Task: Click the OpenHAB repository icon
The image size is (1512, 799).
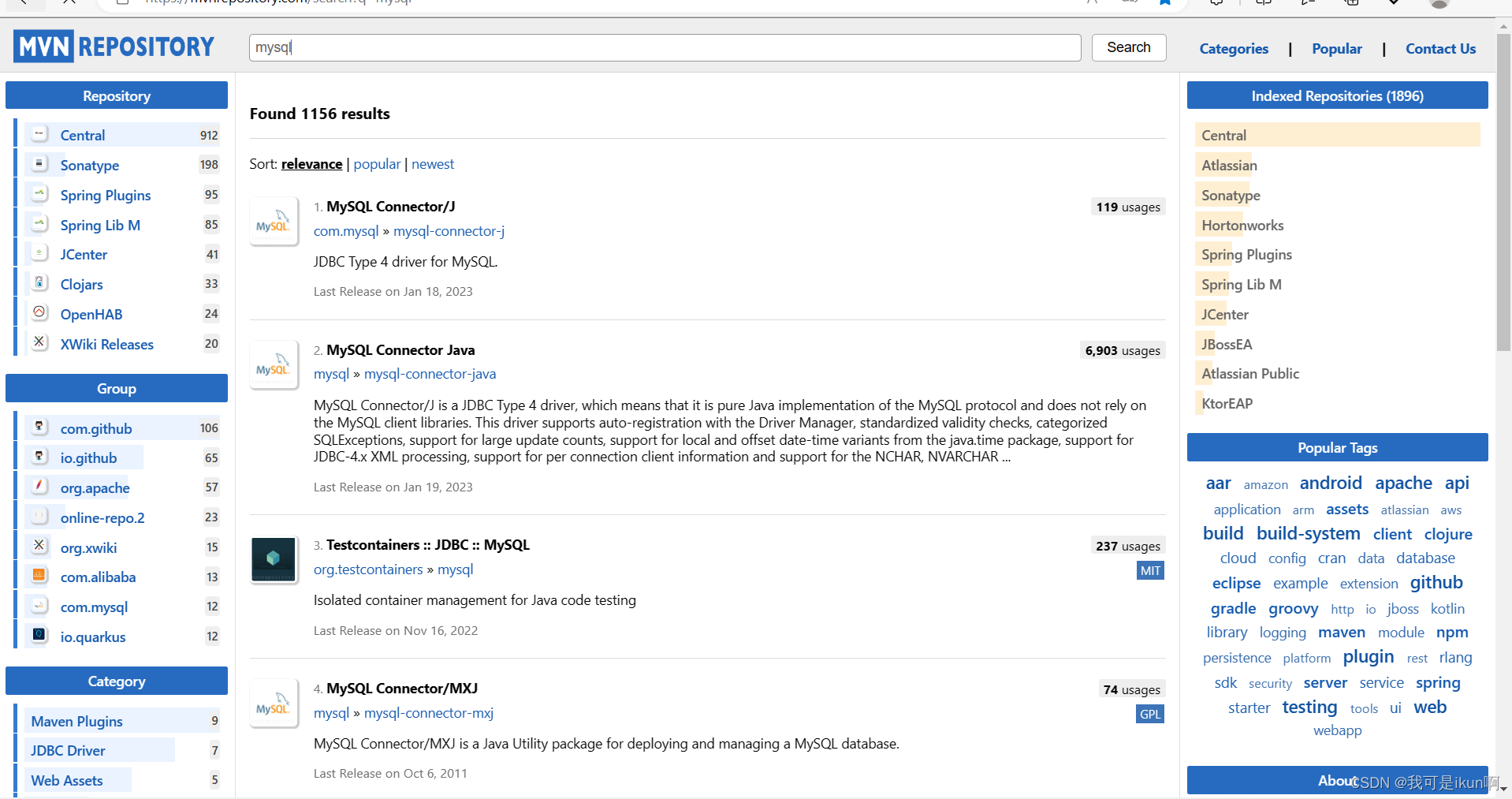Action: [39, 313]
